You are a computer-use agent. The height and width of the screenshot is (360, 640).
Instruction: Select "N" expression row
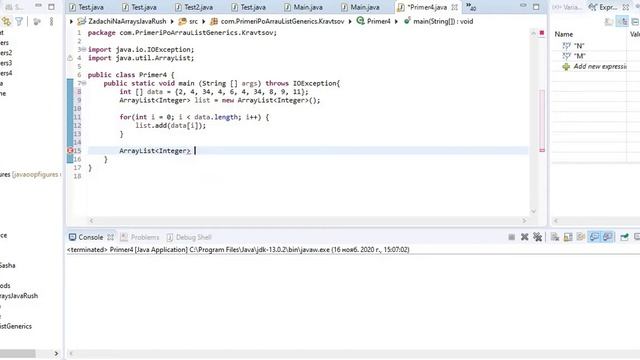pyautogui.click(x=590, y=46)
